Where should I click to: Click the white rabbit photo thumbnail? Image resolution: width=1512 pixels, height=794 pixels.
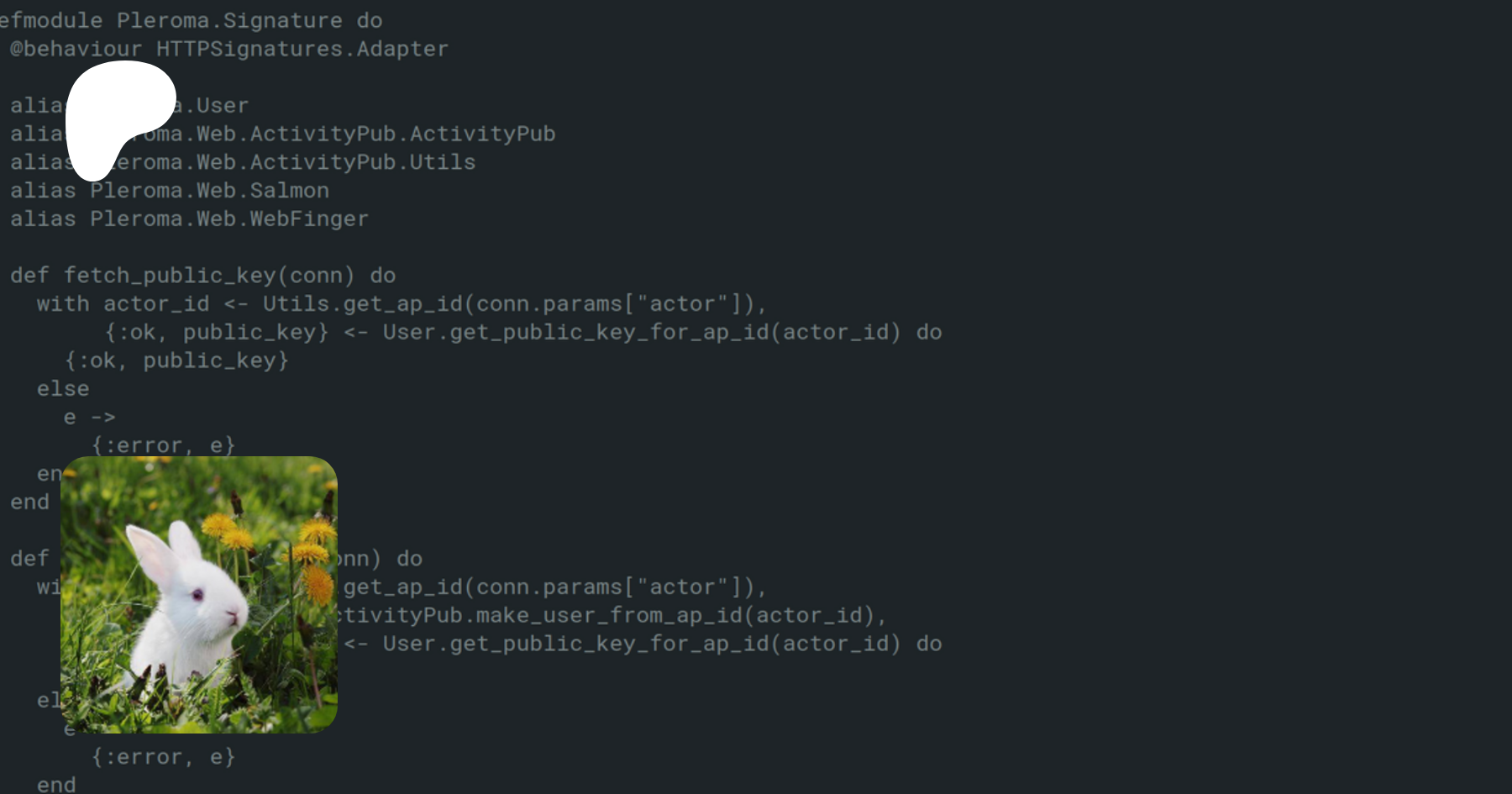coord(199,594)
